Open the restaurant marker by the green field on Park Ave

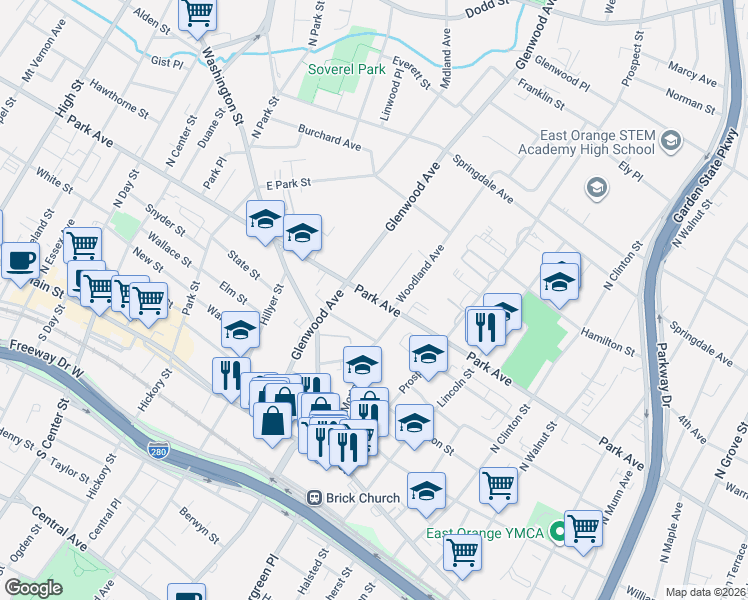[x=486, y=328]
